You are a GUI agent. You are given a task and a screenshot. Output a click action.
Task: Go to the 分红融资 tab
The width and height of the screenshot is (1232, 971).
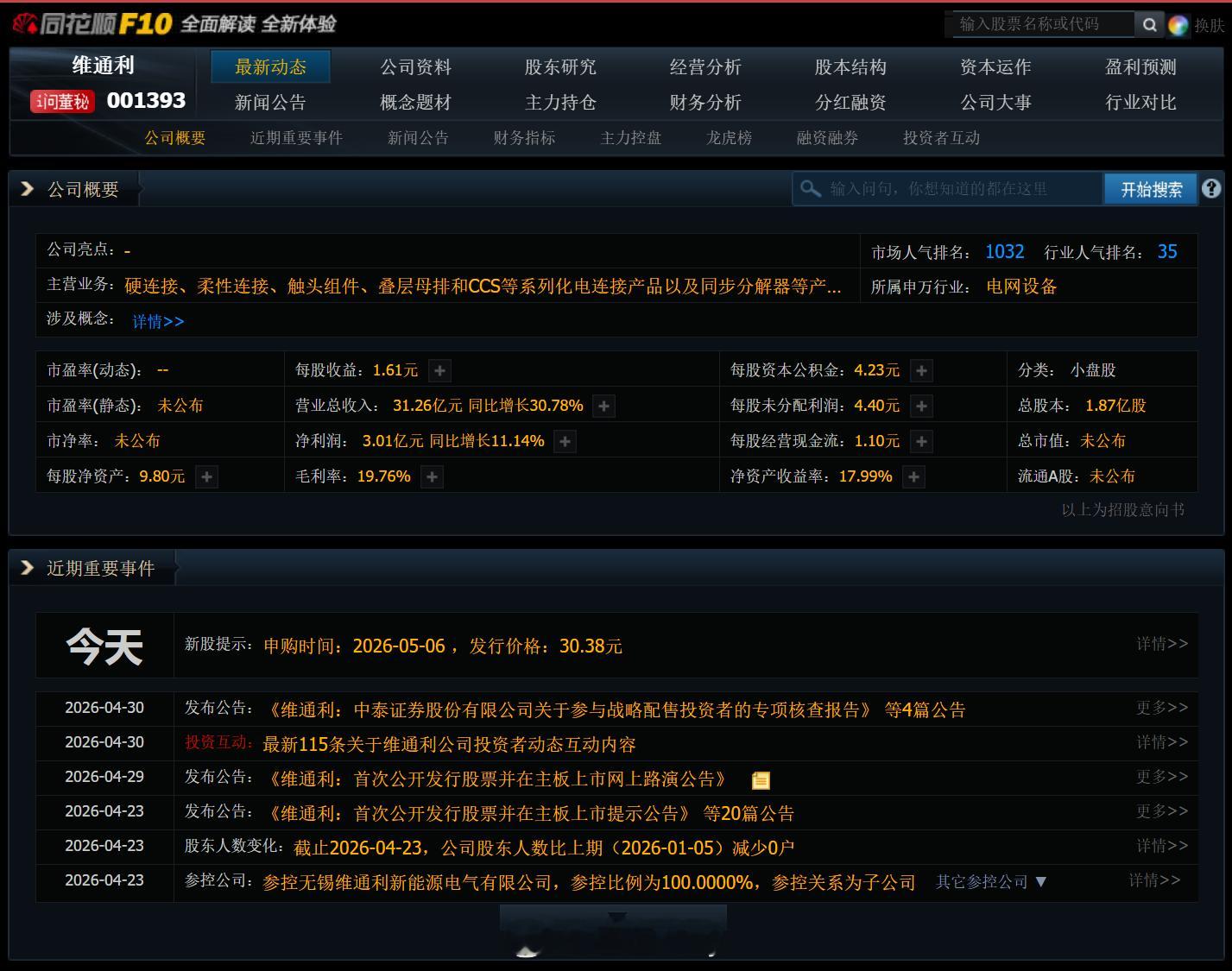pos(850,103)
